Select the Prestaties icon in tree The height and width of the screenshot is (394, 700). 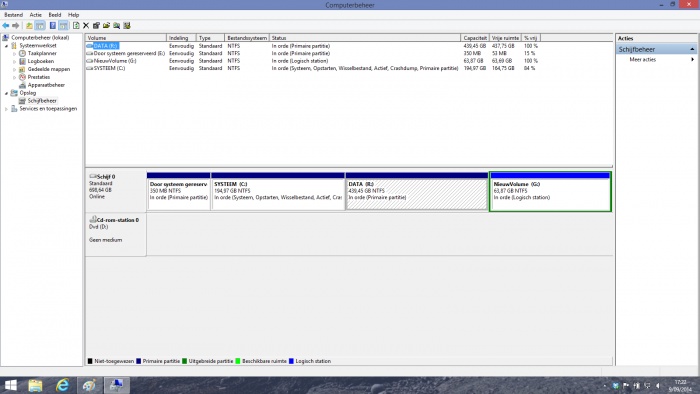click(x=22, y=77)
